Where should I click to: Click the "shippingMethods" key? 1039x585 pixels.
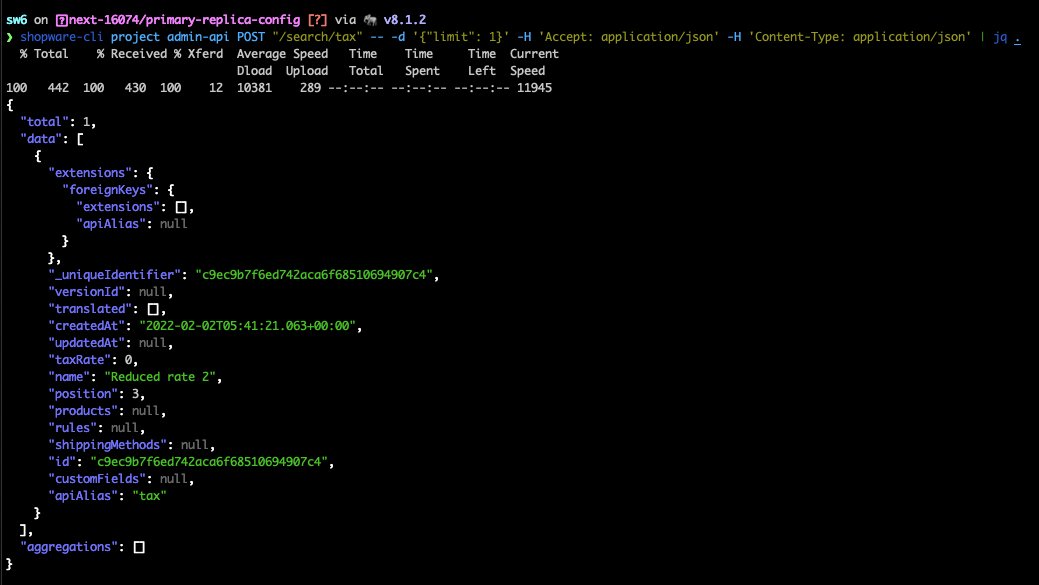click(x=107, y=445)
